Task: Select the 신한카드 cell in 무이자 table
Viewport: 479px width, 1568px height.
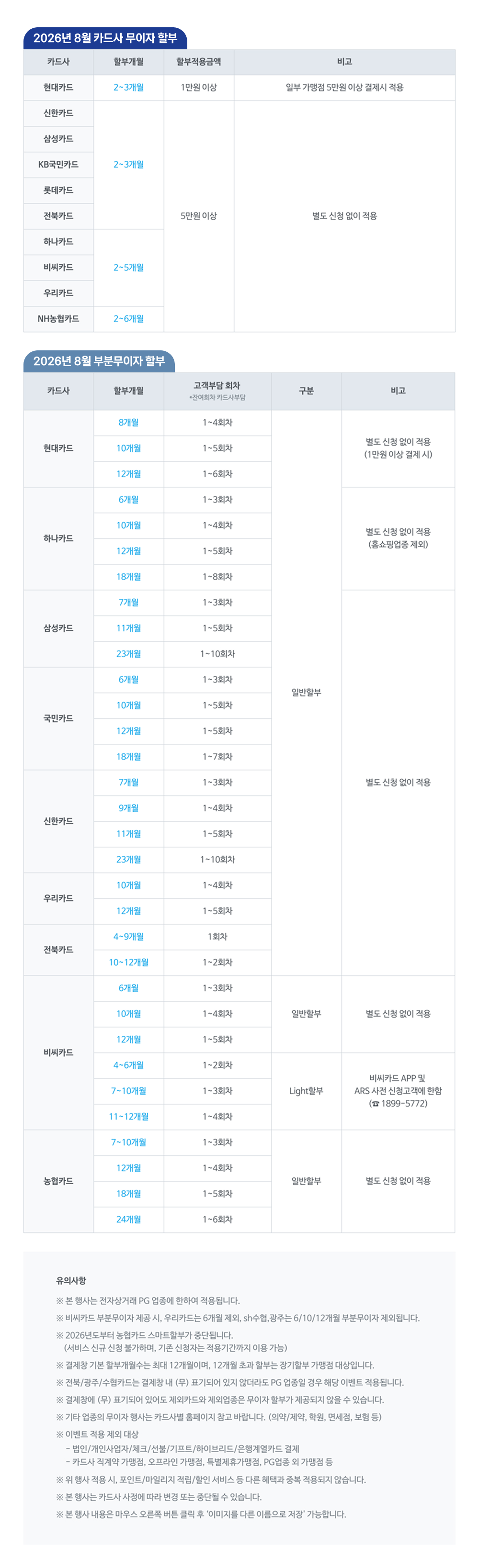Action: 58,113
